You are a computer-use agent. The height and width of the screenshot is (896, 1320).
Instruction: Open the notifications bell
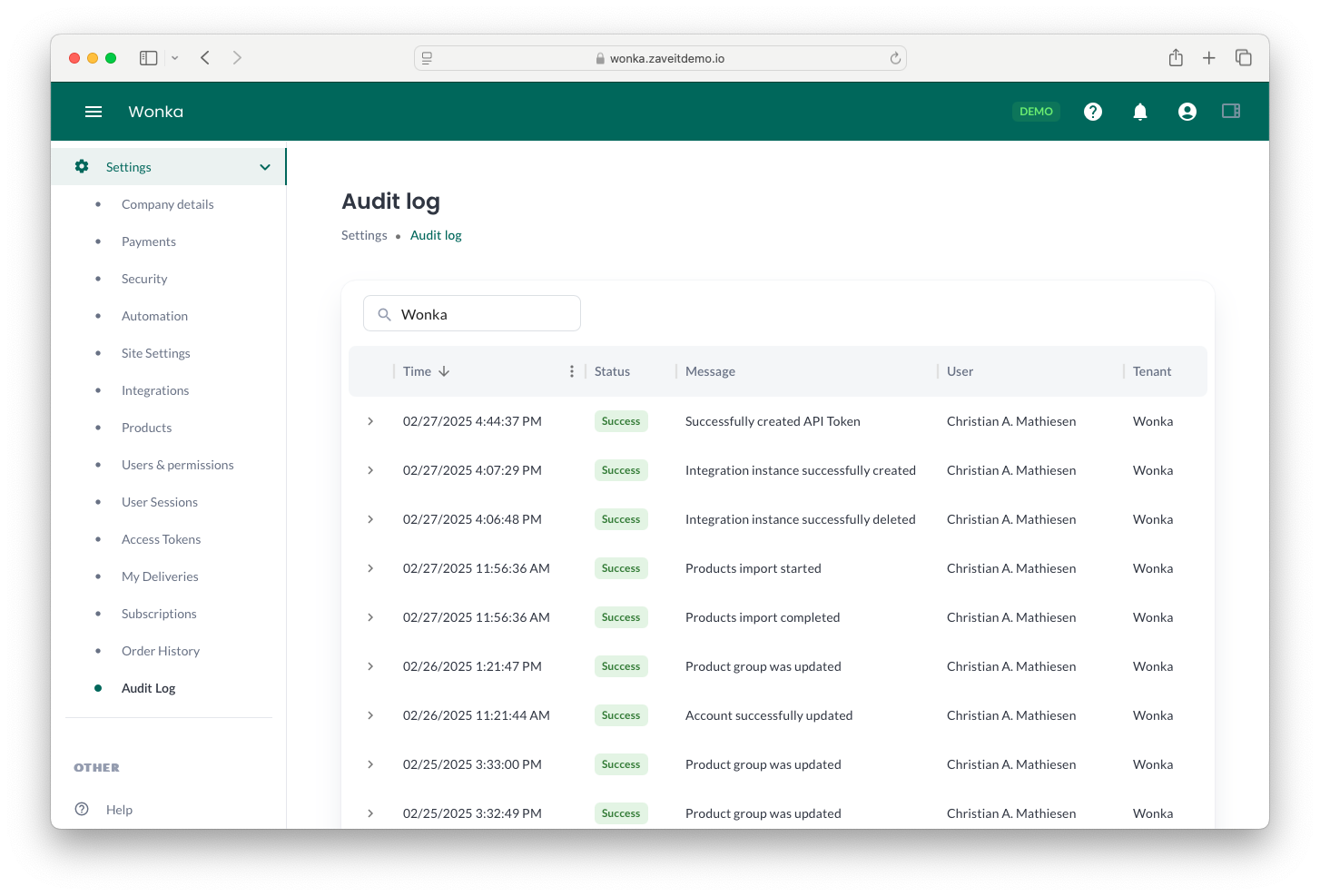click(x=1140, y=112)
